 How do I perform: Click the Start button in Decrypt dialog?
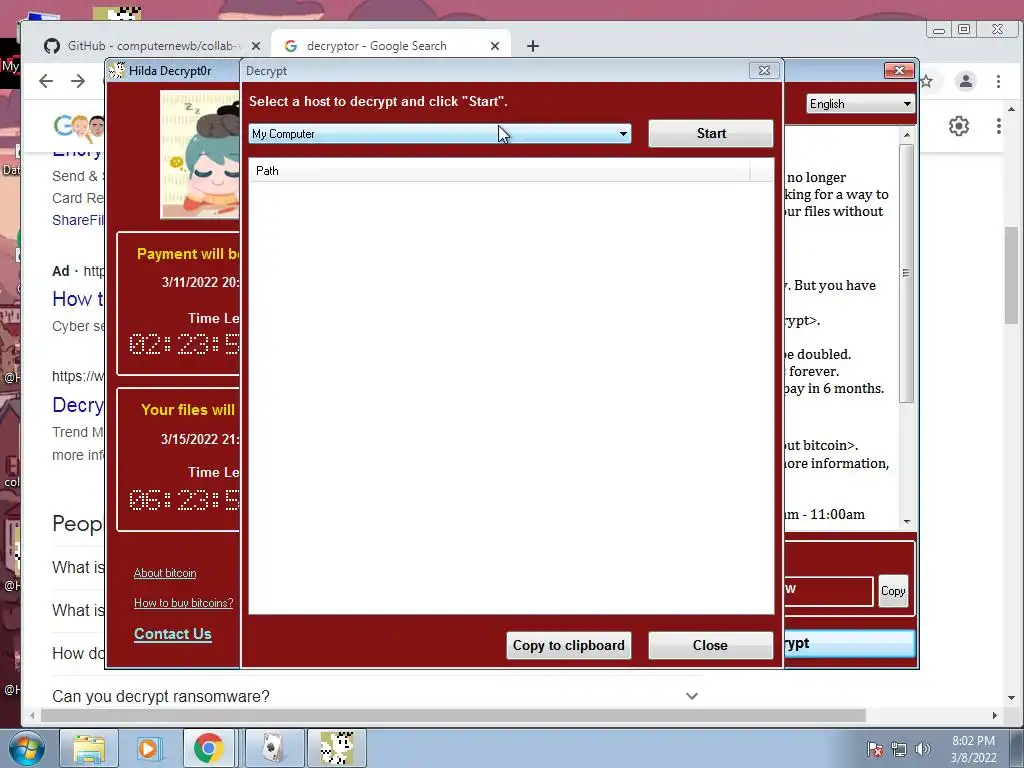click(711, 133)
